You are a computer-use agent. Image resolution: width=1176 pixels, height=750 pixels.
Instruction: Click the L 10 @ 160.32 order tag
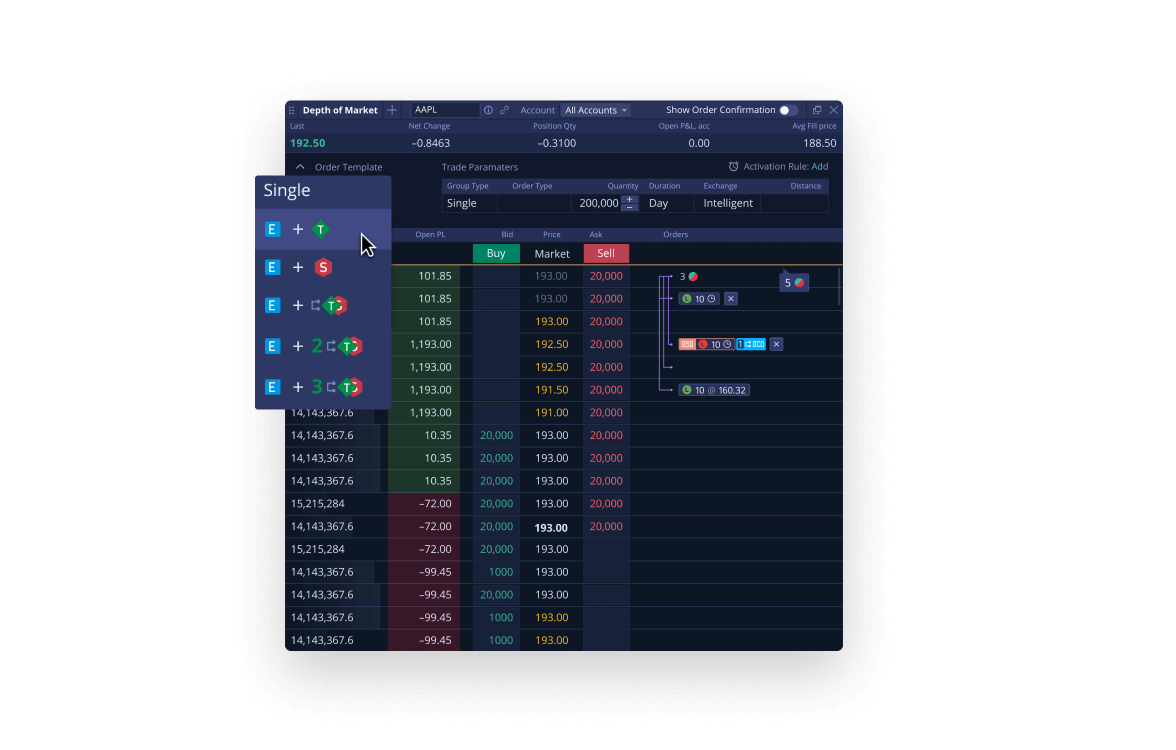(714, 390)
